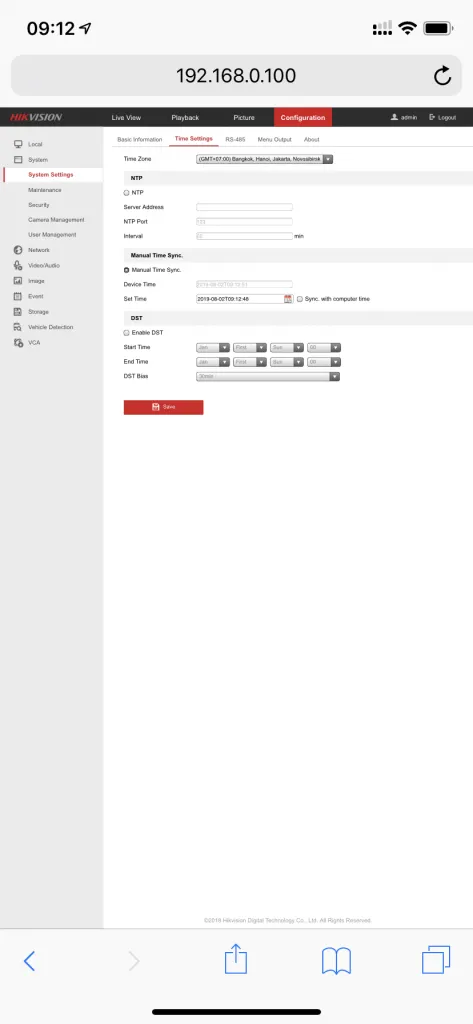Click the Hikvision logo
The height and width of the screenshot is (1024, 473).
[x=36, y=118]
